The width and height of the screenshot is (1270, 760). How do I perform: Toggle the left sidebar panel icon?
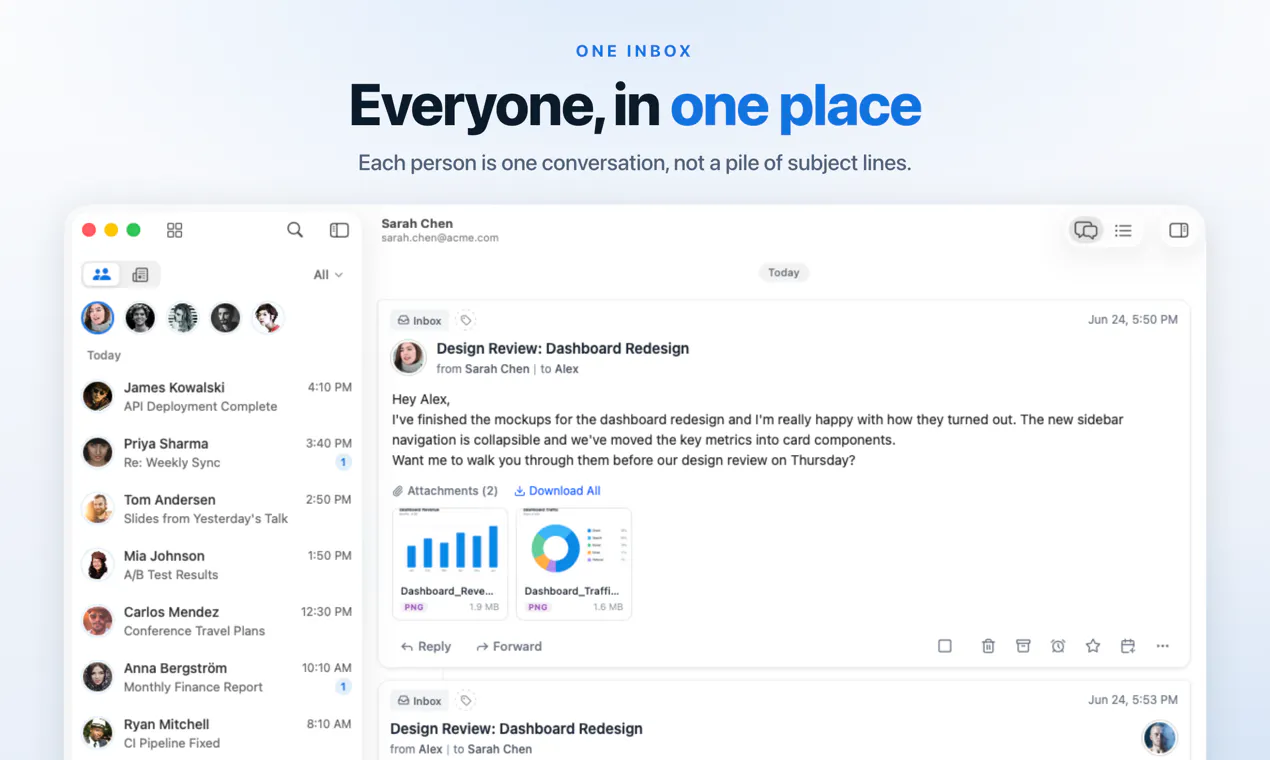click(339, 230)
